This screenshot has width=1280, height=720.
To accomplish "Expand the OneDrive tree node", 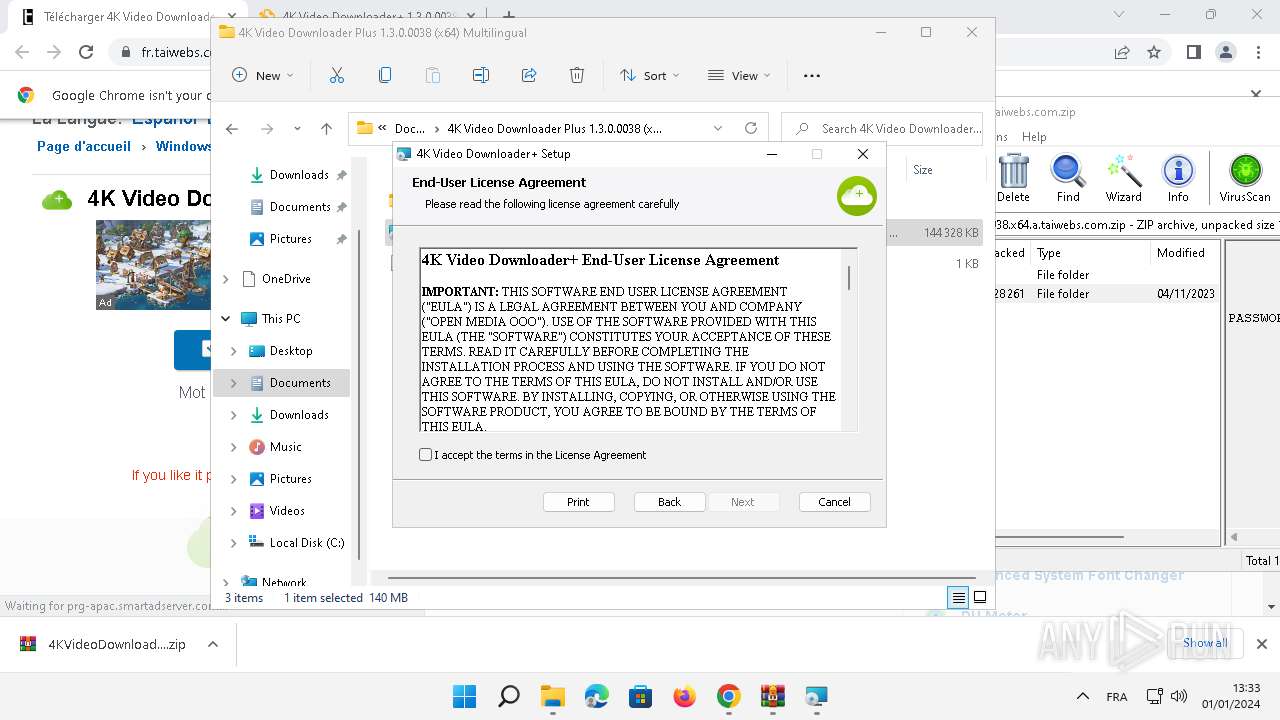I will coord(226,279).
